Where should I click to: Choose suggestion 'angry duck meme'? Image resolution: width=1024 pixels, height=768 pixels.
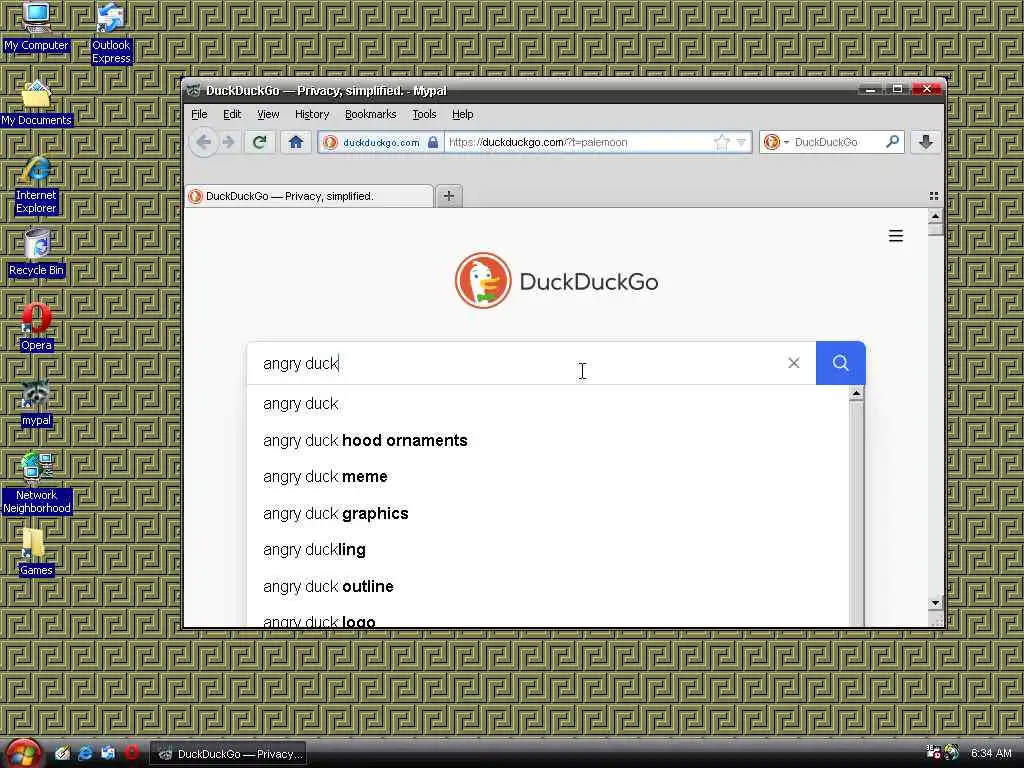click(549, 477)
